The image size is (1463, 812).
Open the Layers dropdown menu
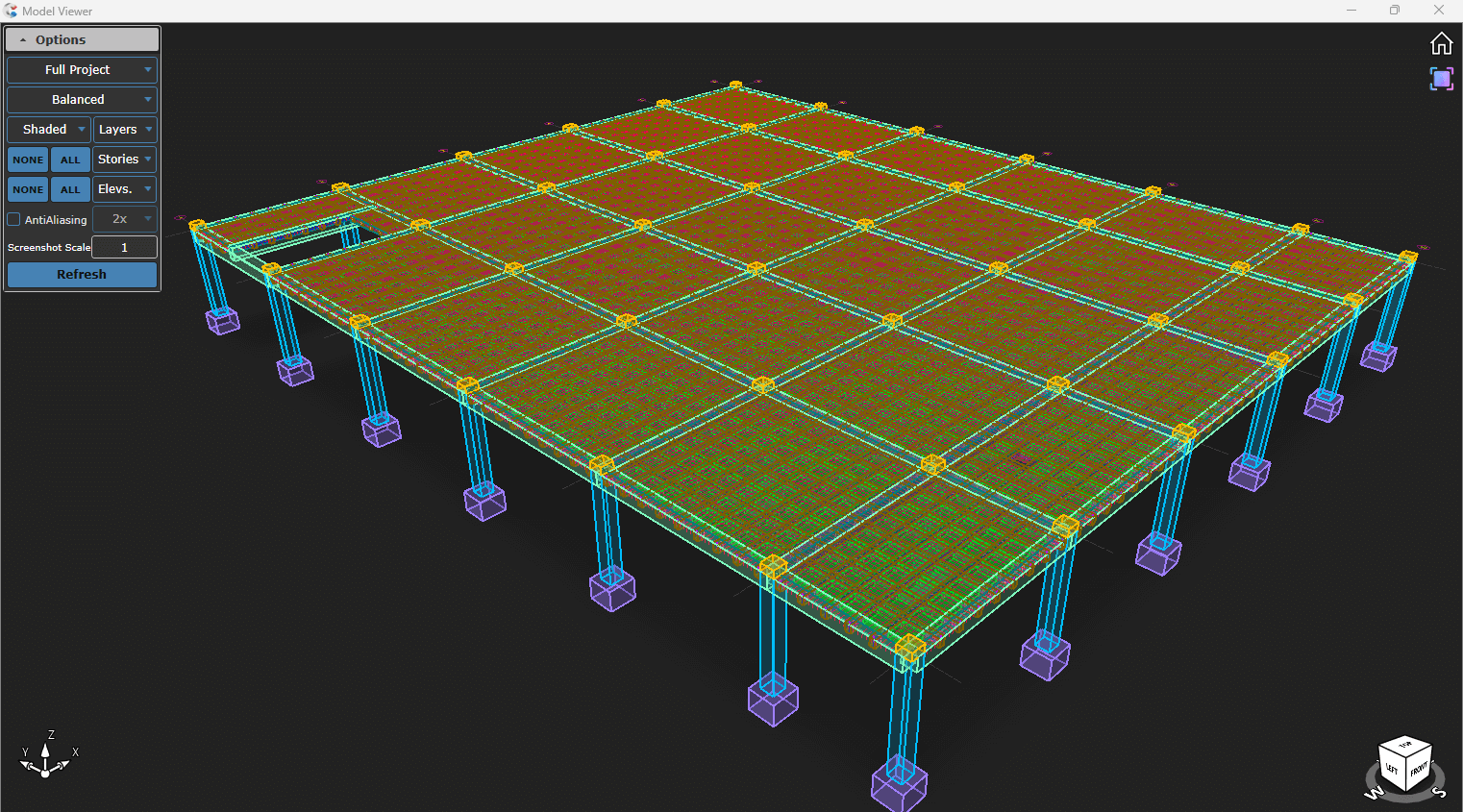click(125, 130)
